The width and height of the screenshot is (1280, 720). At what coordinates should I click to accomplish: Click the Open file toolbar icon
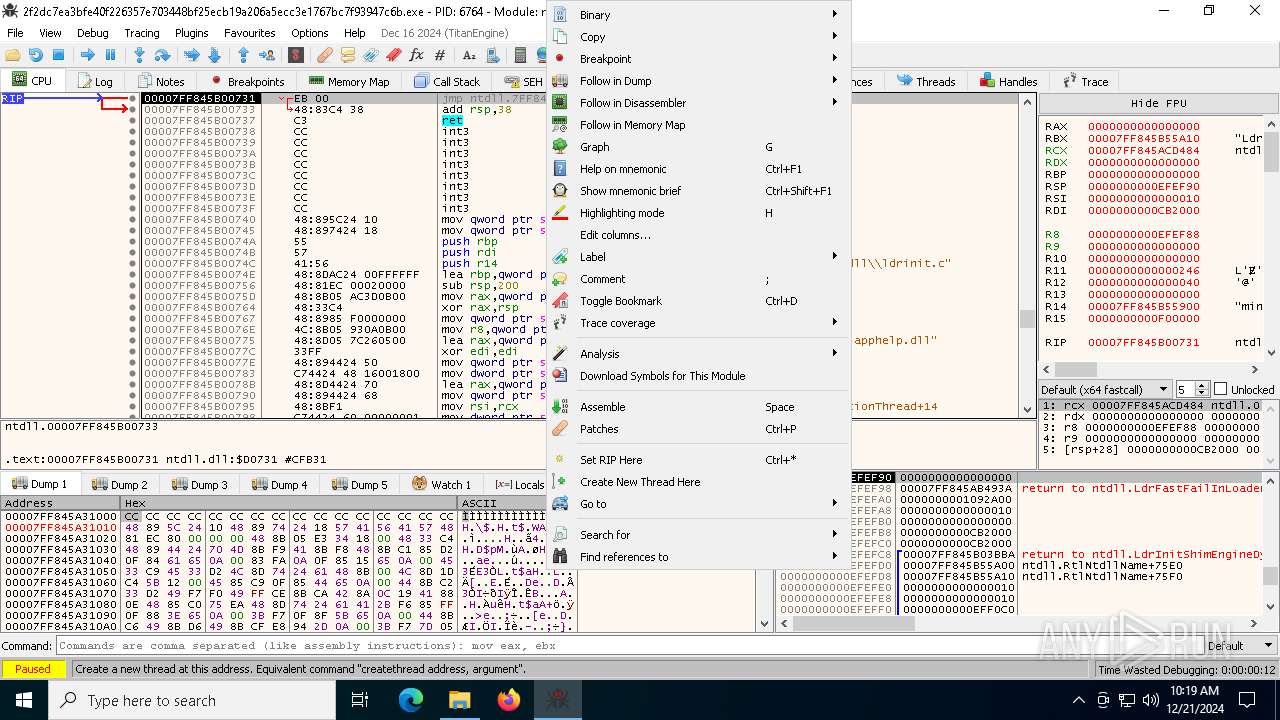coord(13,55)
